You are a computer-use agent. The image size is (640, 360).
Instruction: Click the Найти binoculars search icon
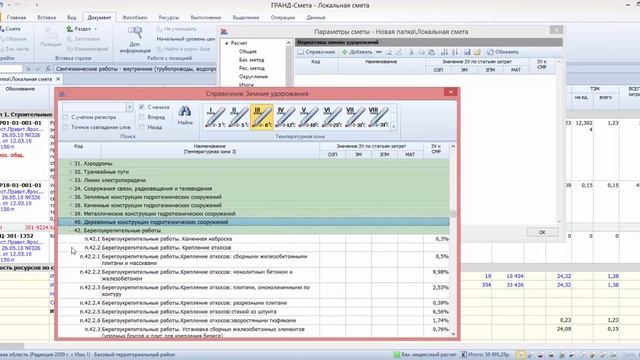coord(184,111)
